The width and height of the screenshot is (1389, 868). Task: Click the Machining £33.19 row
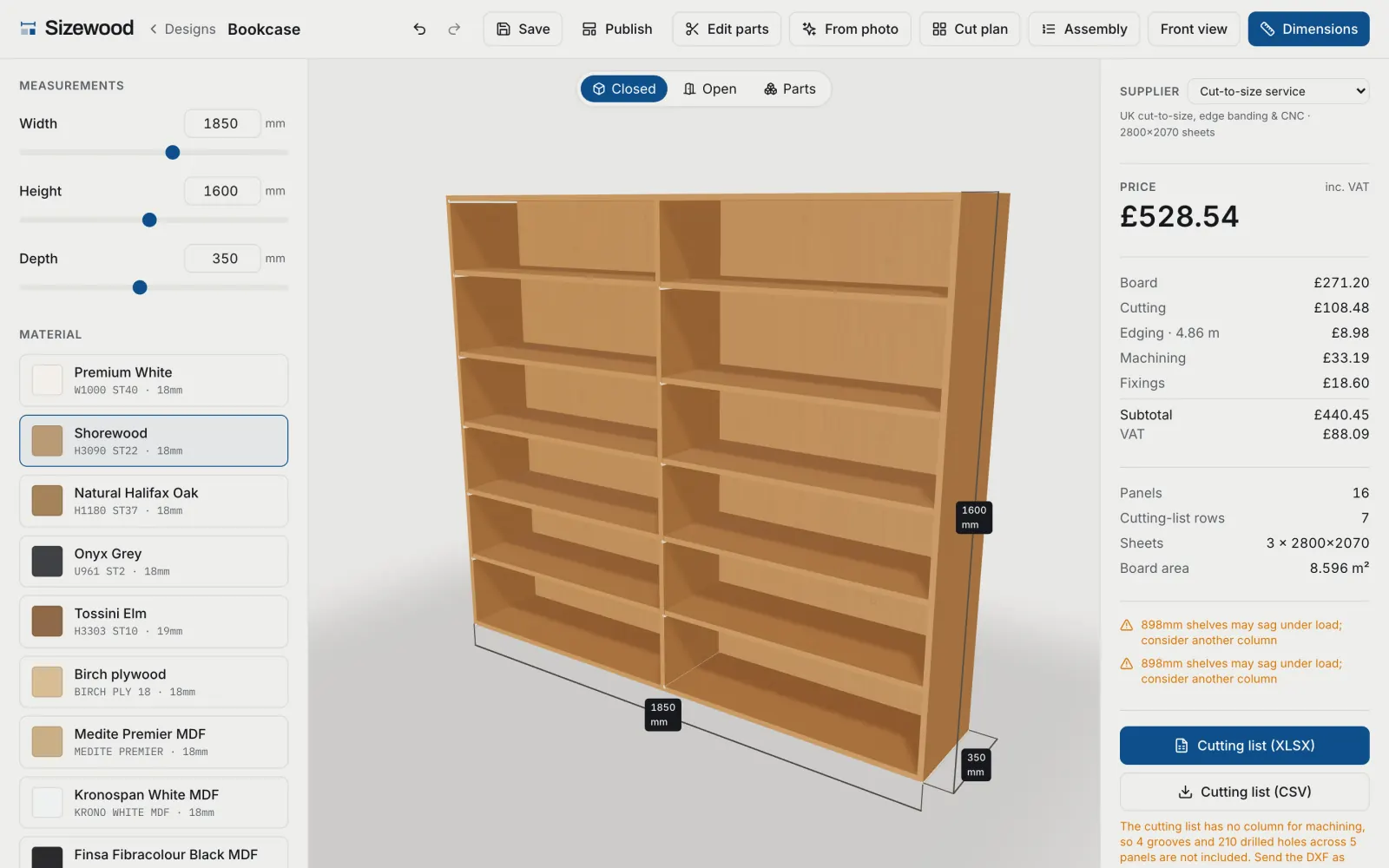tap(1244, 358)
